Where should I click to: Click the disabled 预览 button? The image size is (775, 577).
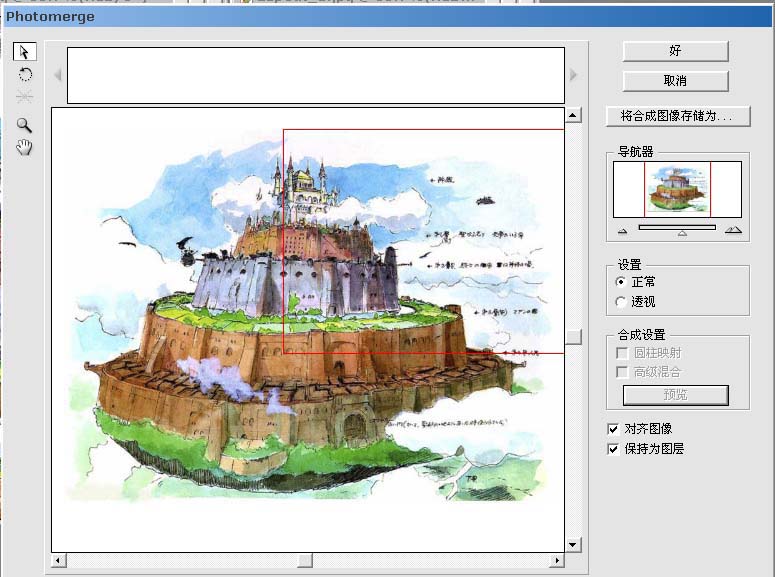click(x=675, y=395)
